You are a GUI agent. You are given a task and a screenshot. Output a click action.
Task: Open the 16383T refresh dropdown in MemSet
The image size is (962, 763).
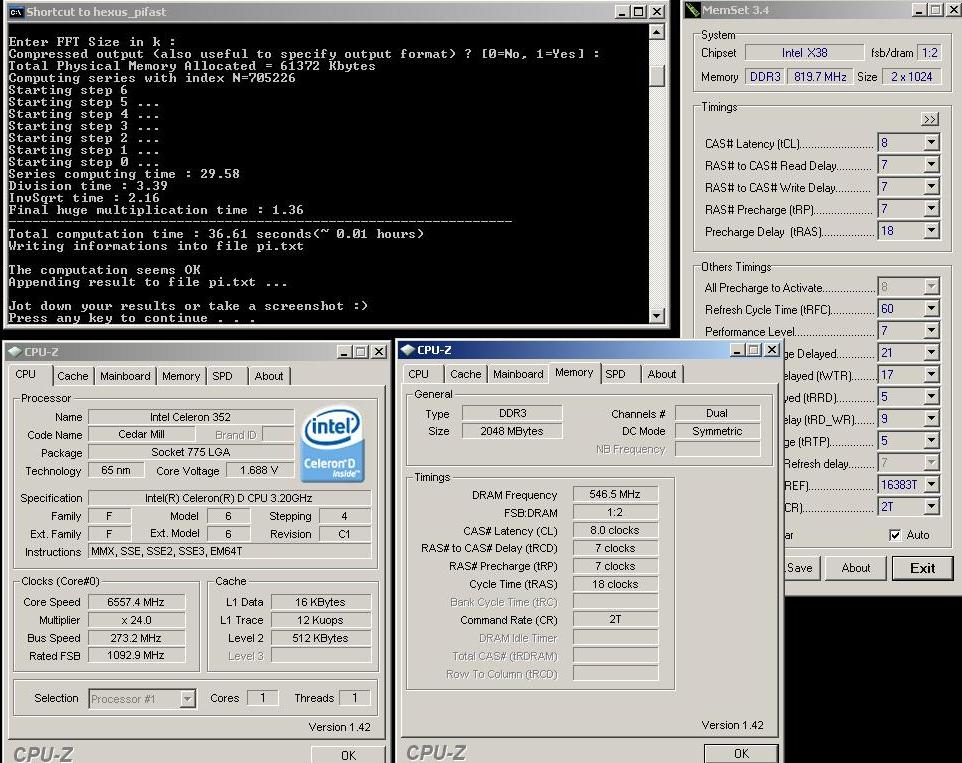point(931,485)
